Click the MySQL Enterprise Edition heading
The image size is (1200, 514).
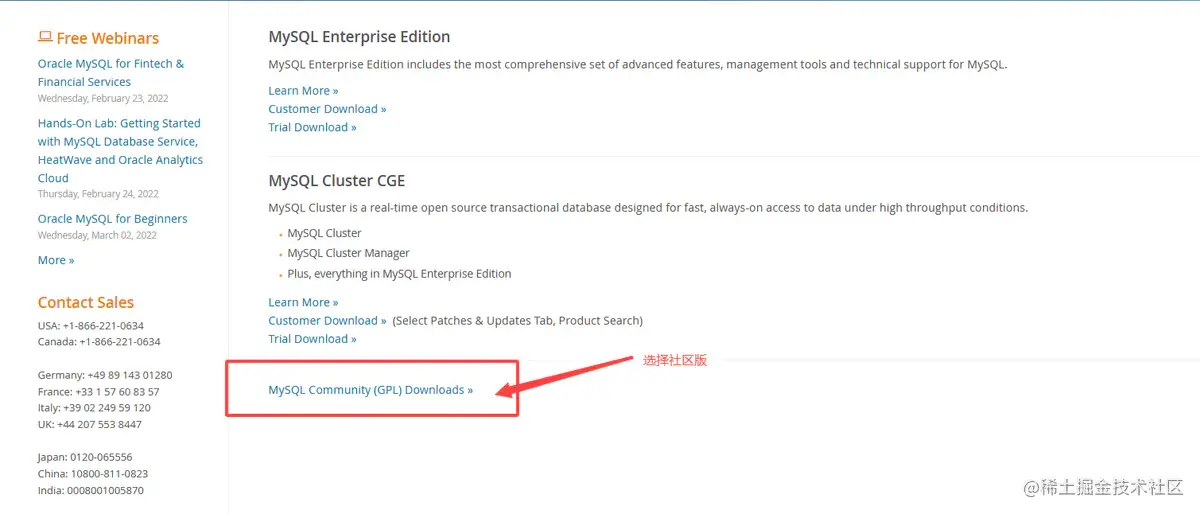pos(359,37)
